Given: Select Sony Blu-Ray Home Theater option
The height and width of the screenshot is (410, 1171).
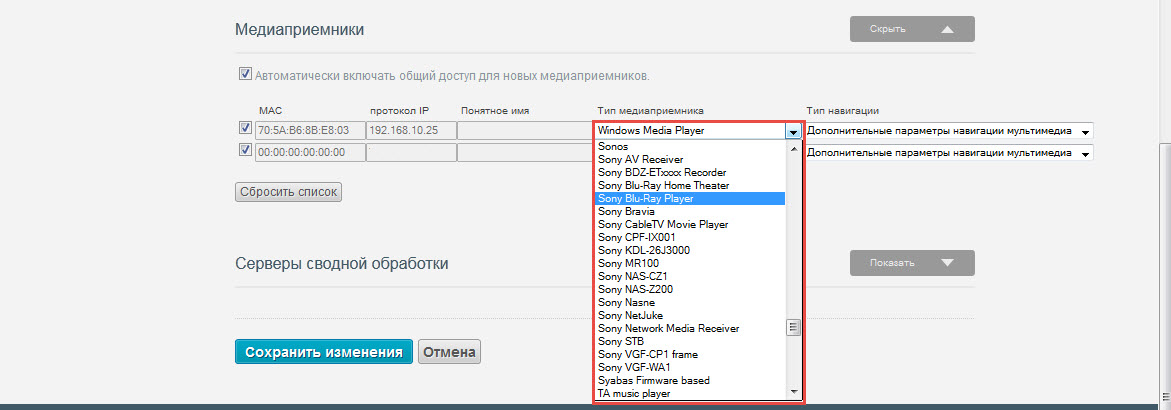Looking at the screenshot, I should pyautogui.click(x=690, y=185).
